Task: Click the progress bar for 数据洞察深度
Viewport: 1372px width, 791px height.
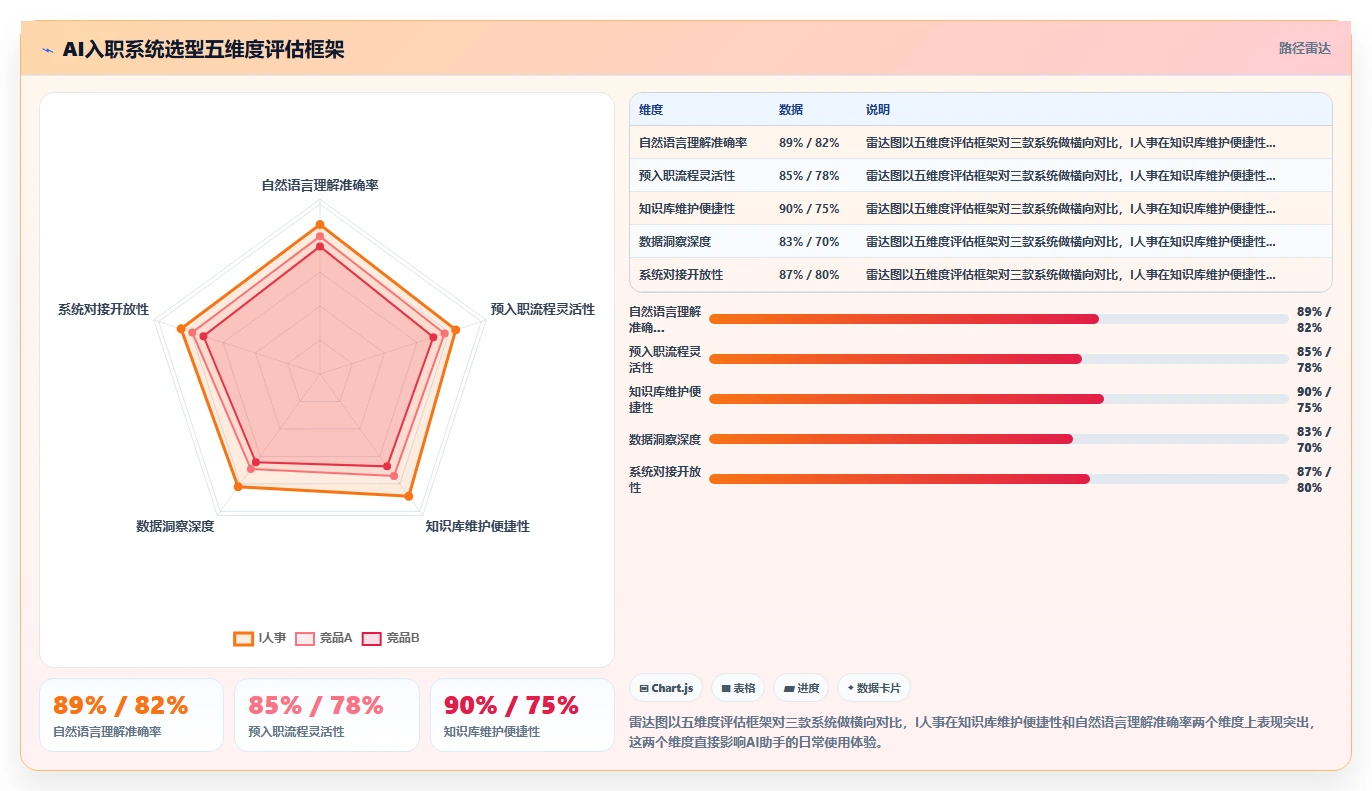Action: click(x=999, y=439)
